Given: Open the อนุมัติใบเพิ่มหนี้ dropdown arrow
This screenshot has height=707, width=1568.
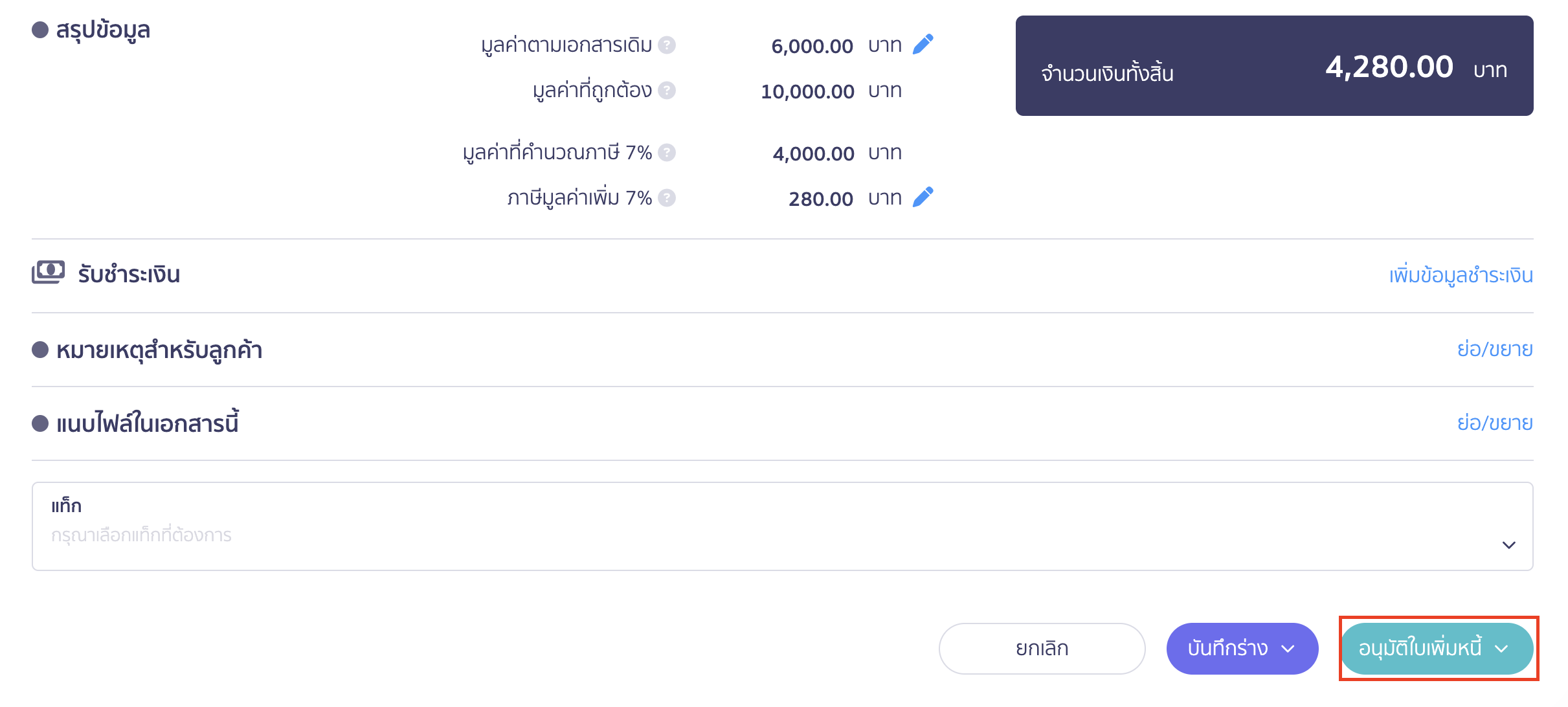Looking at the screenshot, I should click(x=1501, y=649).
